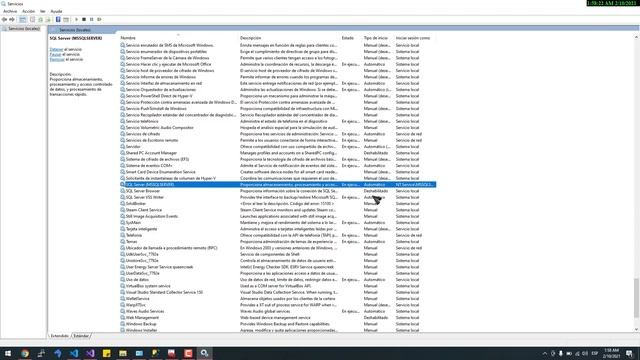Click the Back arrow in the toolbar
640x360 pixels.
coord(4,20)
